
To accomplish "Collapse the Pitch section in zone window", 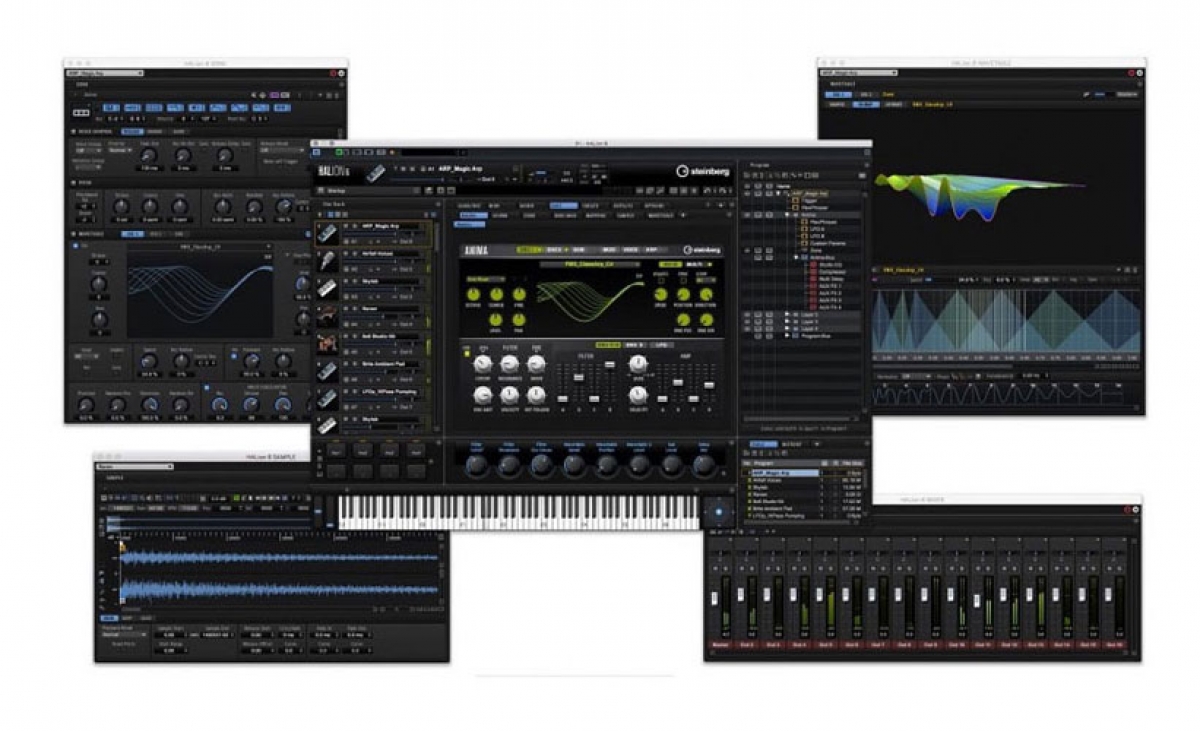I will (72, 183).
